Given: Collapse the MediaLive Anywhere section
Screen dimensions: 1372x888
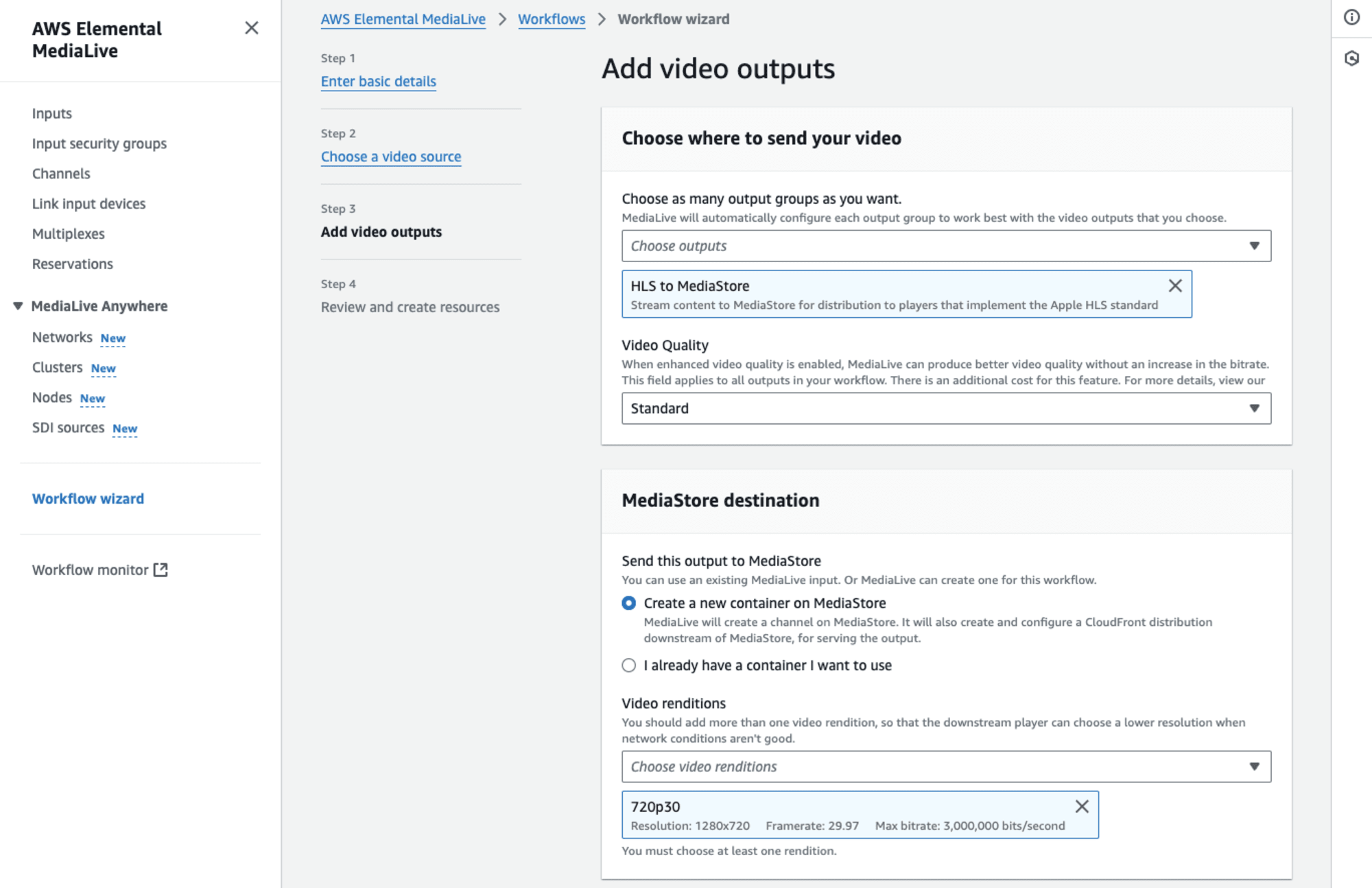Looking at the screenshot, I should (x=18, y=306).
